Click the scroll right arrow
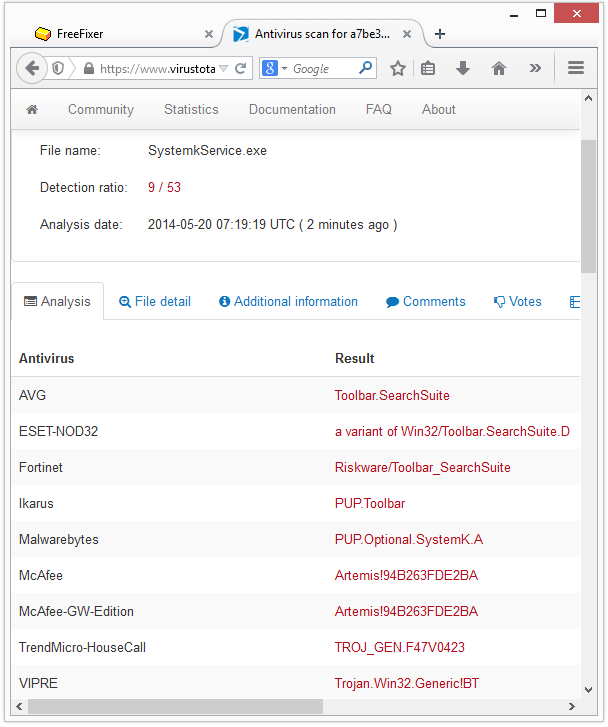This screenshot has height=727, width=608. pyautogui.click(x=571, y=707)
